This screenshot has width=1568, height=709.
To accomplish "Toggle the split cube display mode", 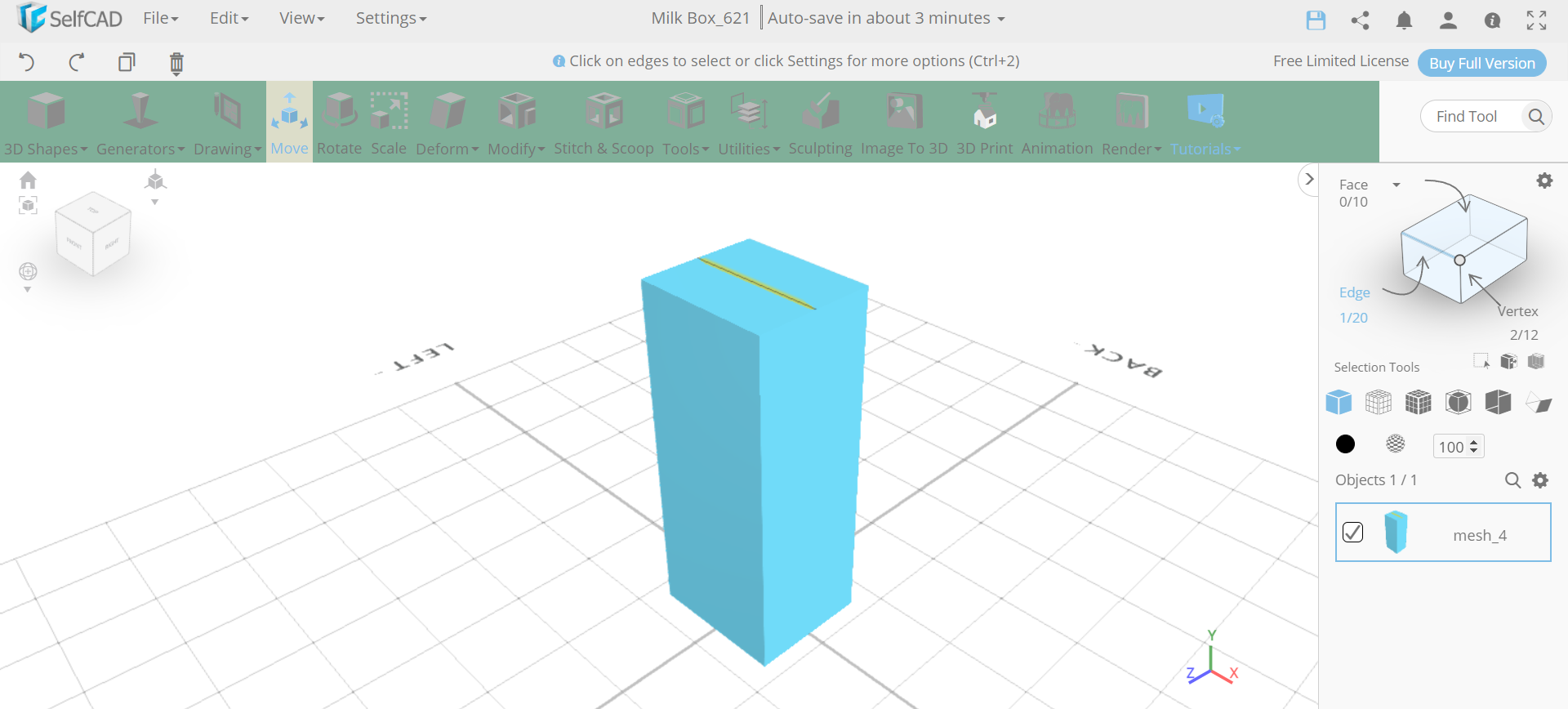I will 1499,402.
